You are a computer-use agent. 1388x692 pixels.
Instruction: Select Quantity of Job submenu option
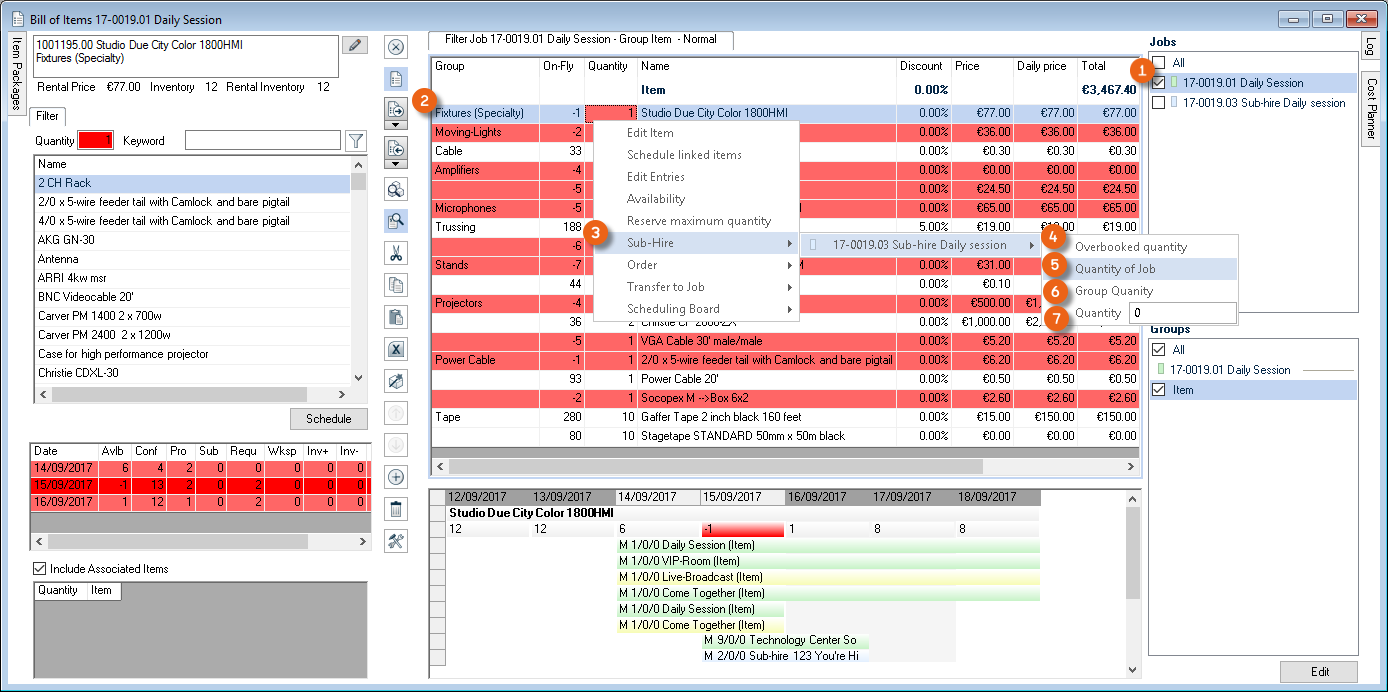point(1115,269)
